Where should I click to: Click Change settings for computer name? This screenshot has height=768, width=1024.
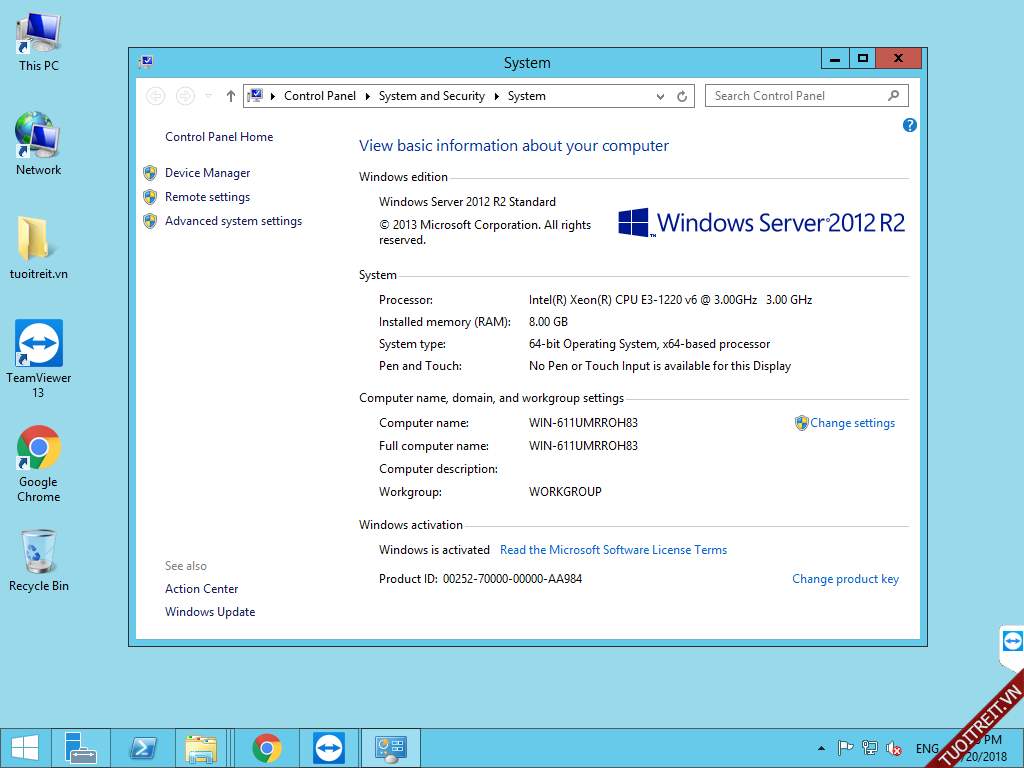(x=852, y=423)
